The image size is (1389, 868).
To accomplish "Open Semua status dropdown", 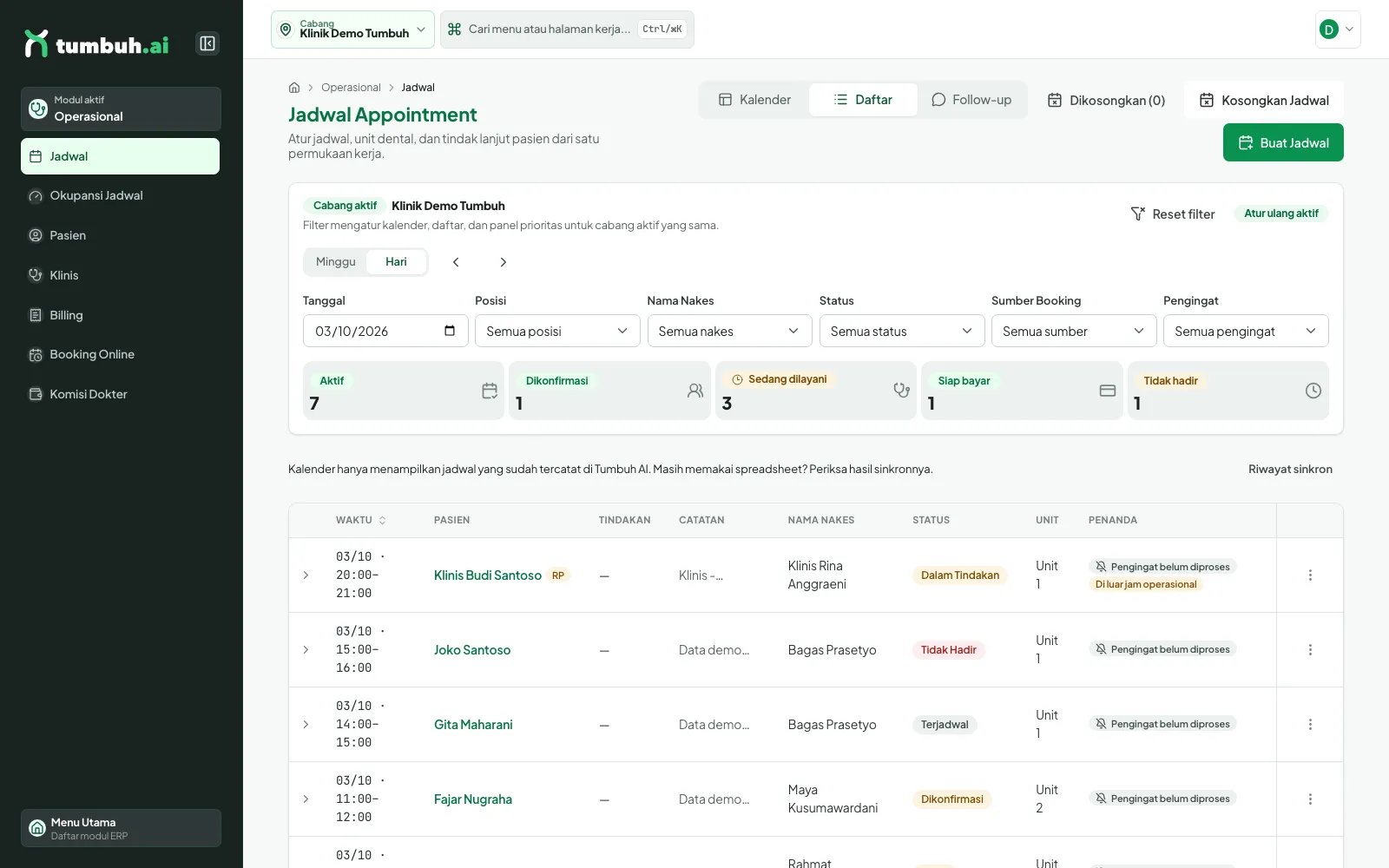I will [902, 331].
